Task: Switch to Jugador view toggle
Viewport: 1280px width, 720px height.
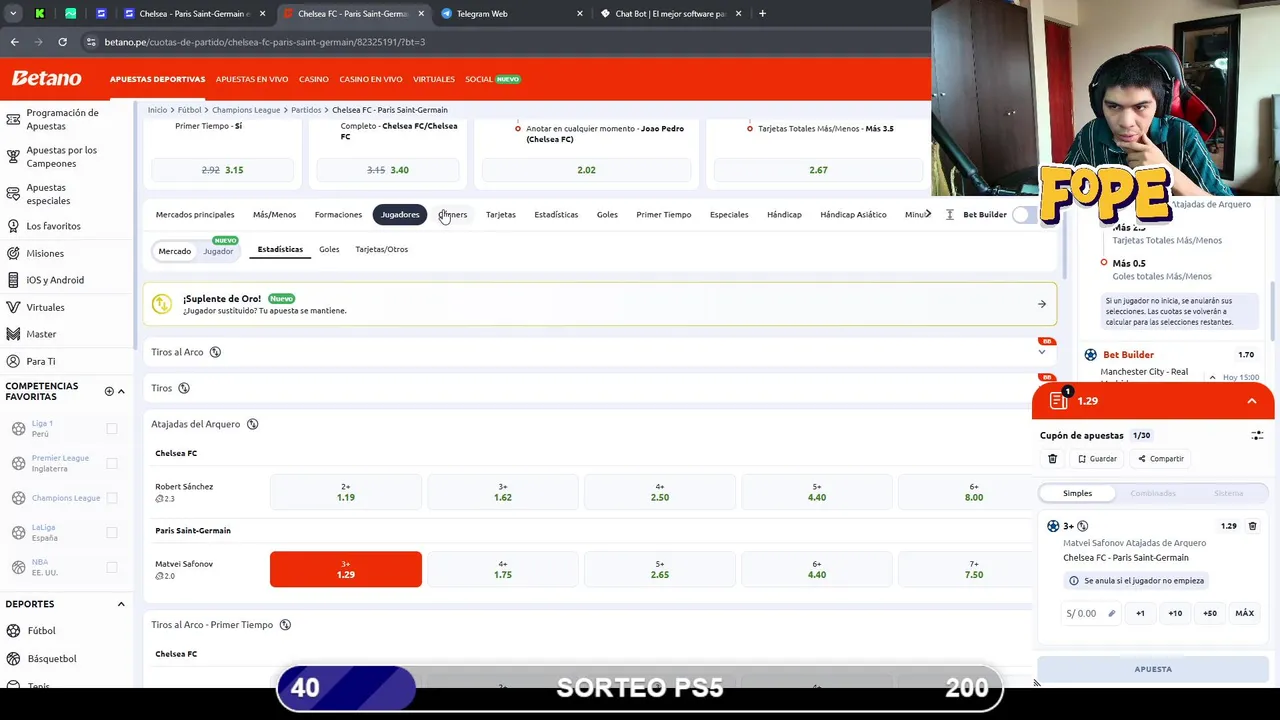Action: point(218,251)
